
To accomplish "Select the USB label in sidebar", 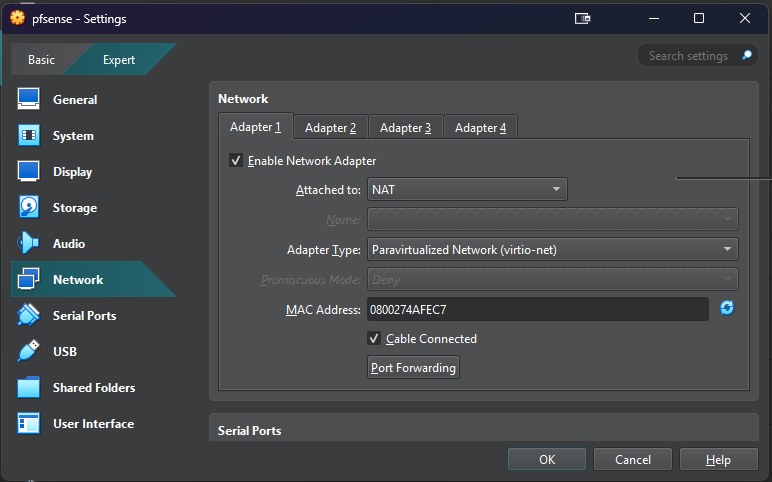I will pyautogui.click(x=64, y=352).
